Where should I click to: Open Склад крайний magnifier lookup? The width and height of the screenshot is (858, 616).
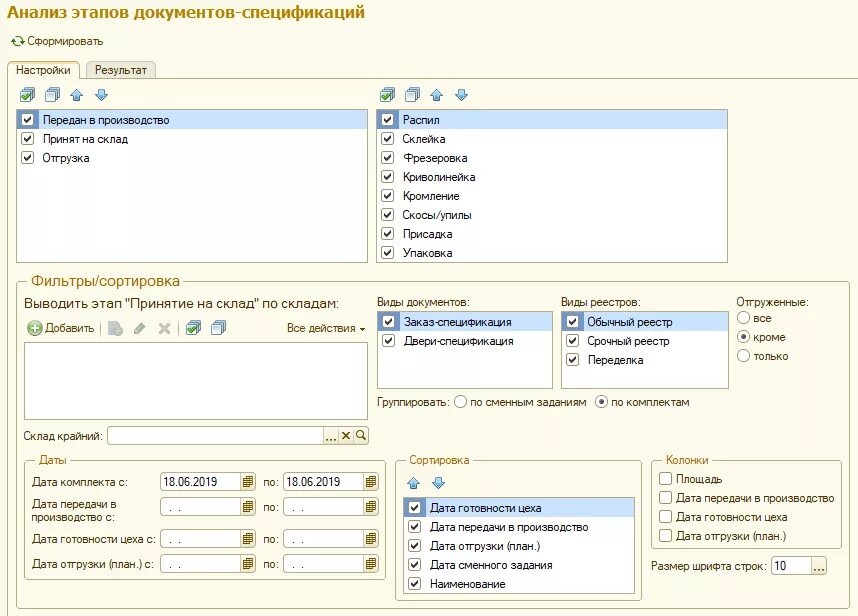coord(361,435)
